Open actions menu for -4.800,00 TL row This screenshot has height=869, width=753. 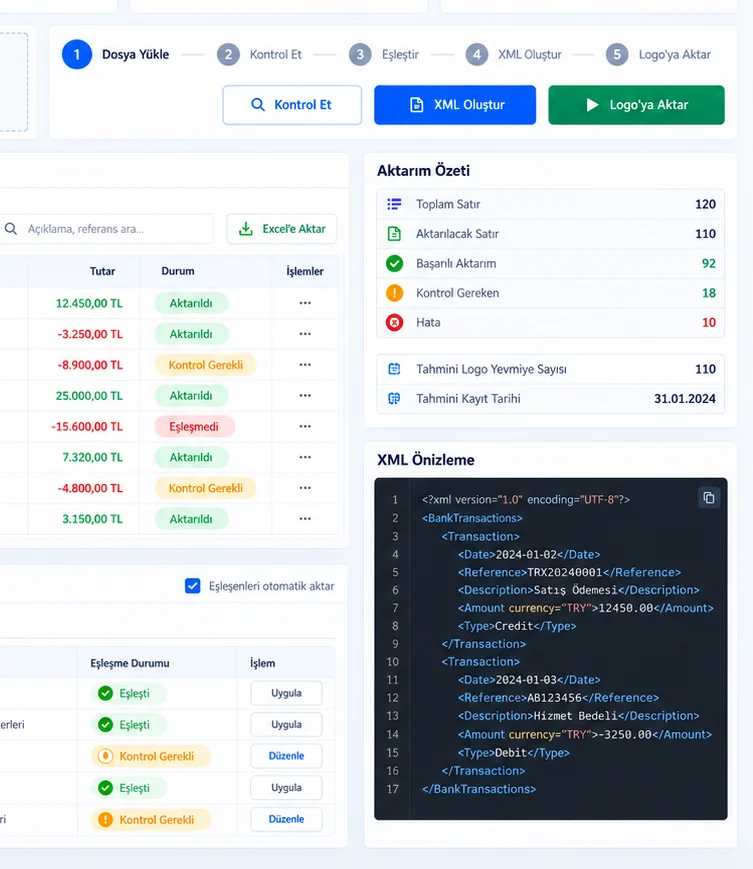click(305, 488)
